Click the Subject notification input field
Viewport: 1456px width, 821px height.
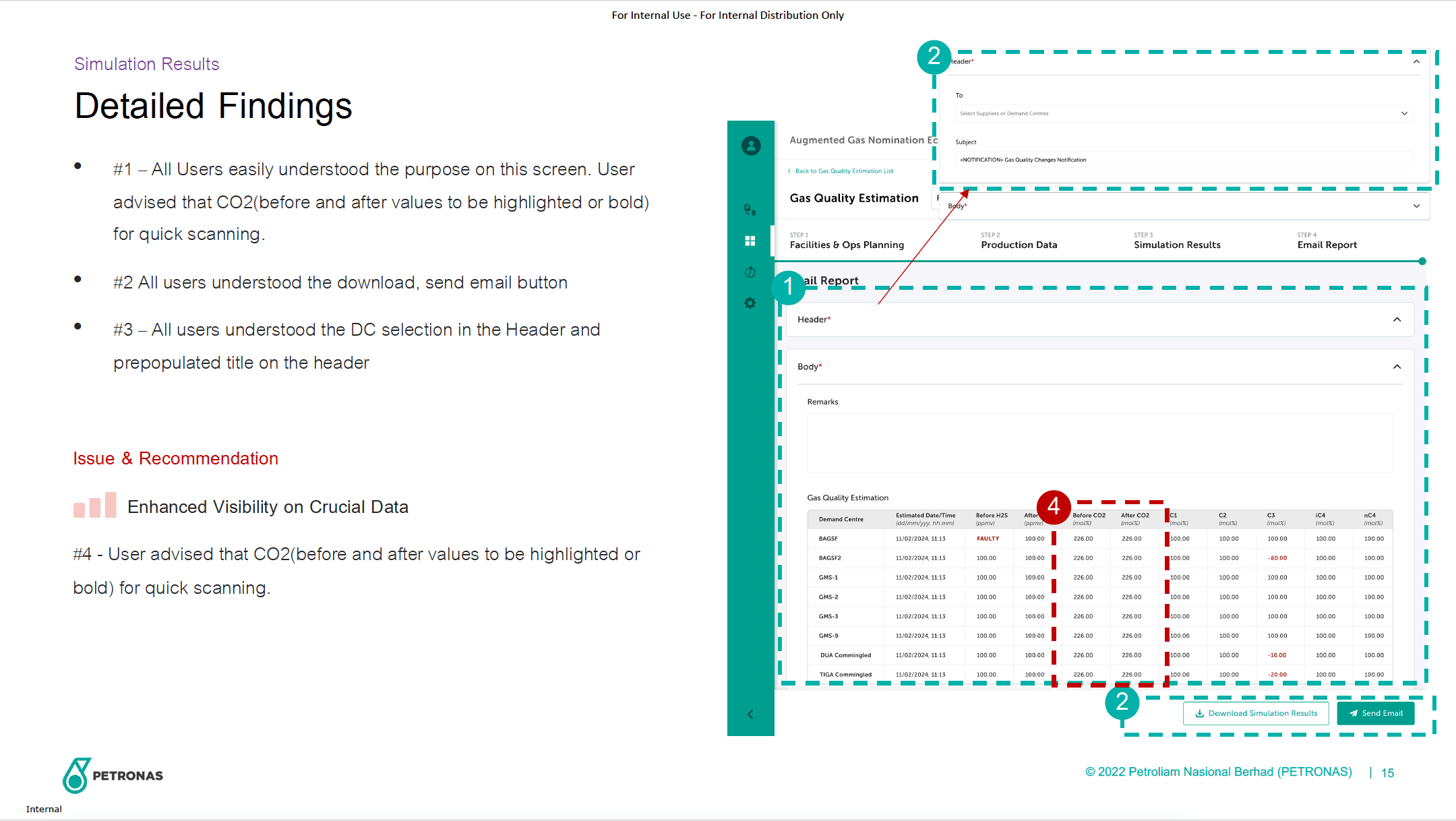pos(1183,160)
